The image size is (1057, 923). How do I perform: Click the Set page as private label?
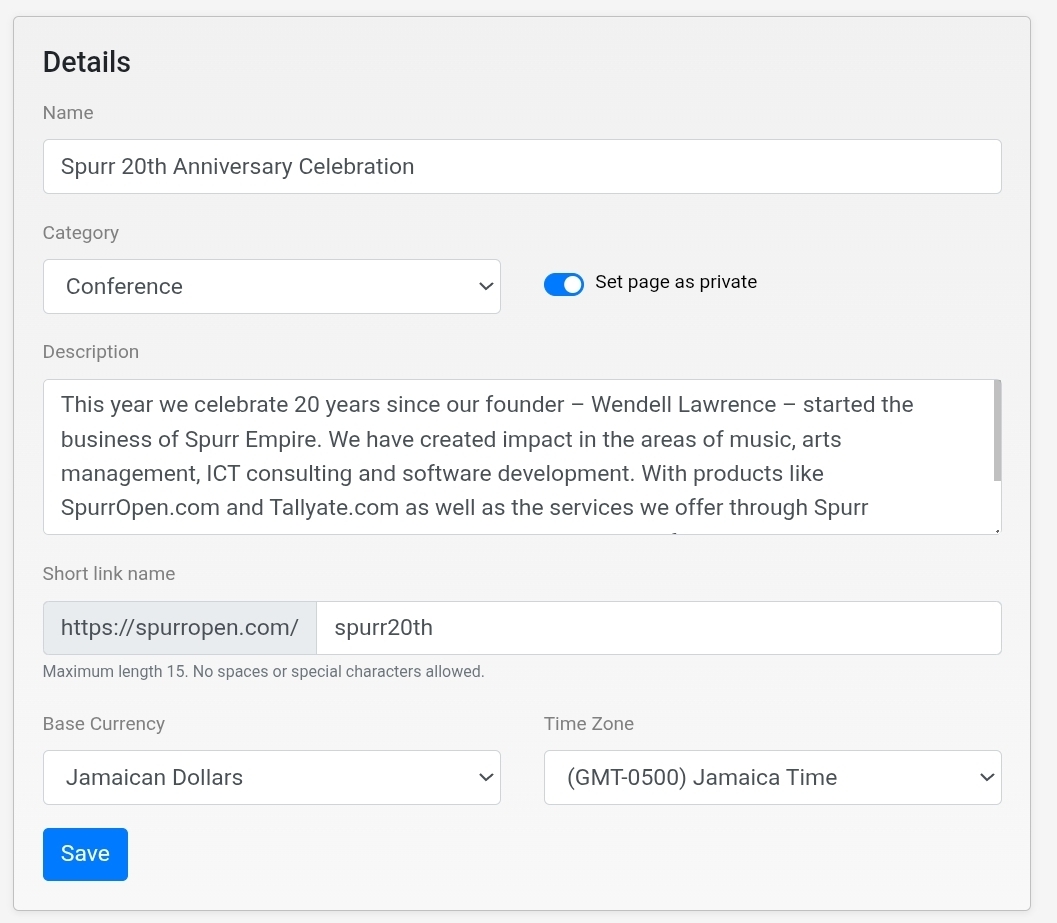click(x=675, y=282)
